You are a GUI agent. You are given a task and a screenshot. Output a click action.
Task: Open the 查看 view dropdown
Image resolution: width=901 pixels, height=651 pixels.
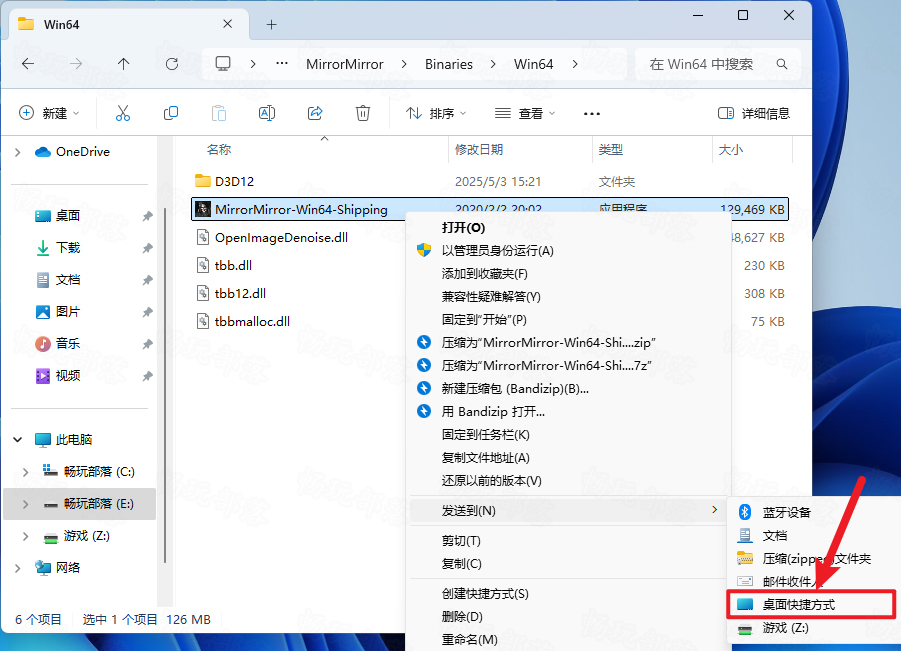525,113
